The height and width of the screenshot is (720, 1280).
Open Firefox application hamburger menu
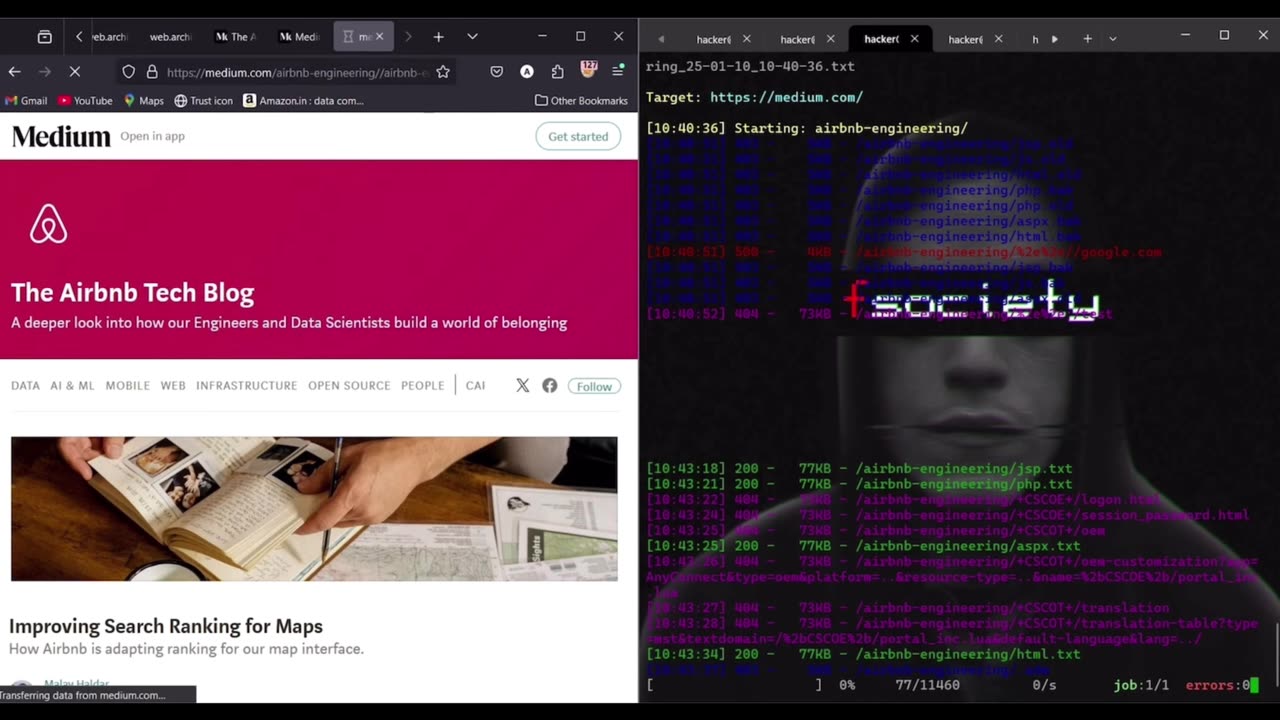[618, 72]
